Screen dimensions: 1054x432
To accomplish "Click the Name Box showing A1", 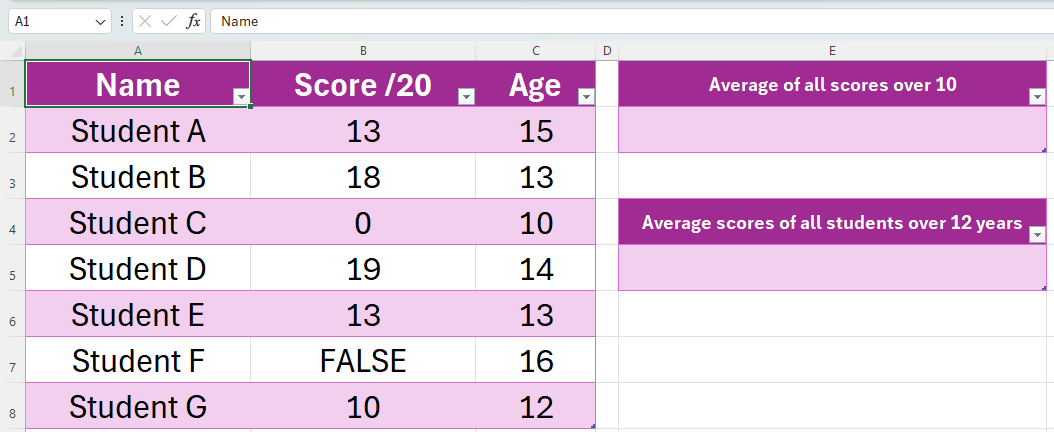I will click(50, 21).
